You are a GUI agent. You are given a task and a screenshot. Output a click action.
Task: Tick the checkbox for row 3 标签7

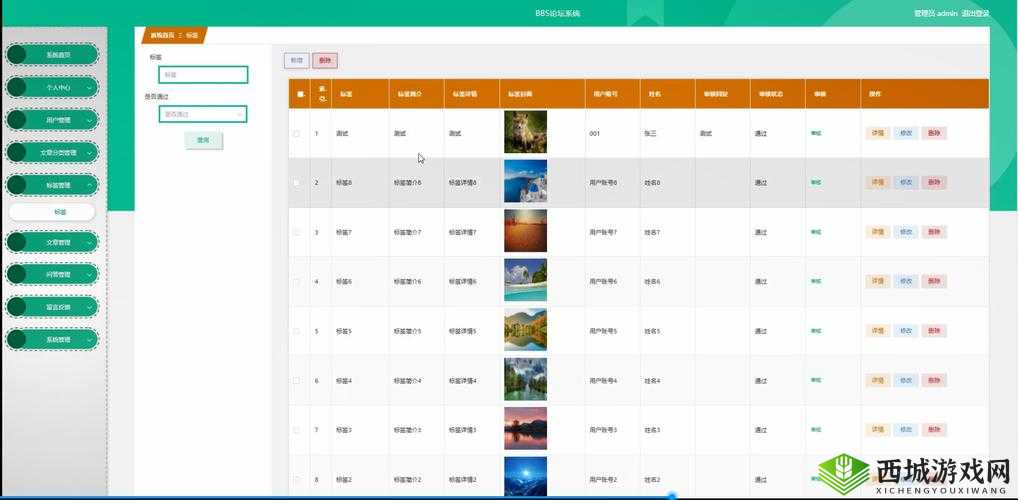tap(296, 232)
